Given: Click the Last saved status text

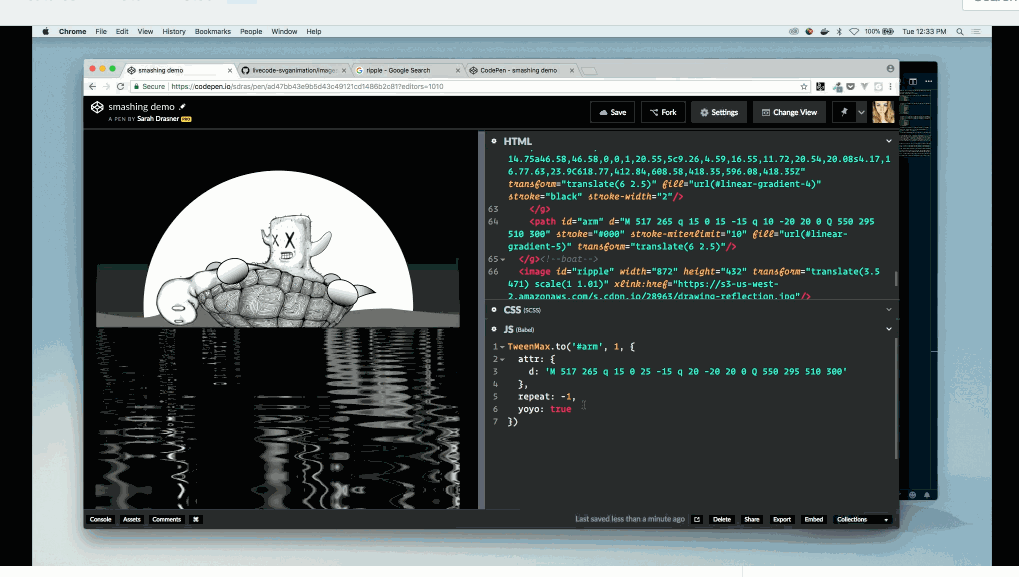Looking at the screenshot, I should coord(630,519).
